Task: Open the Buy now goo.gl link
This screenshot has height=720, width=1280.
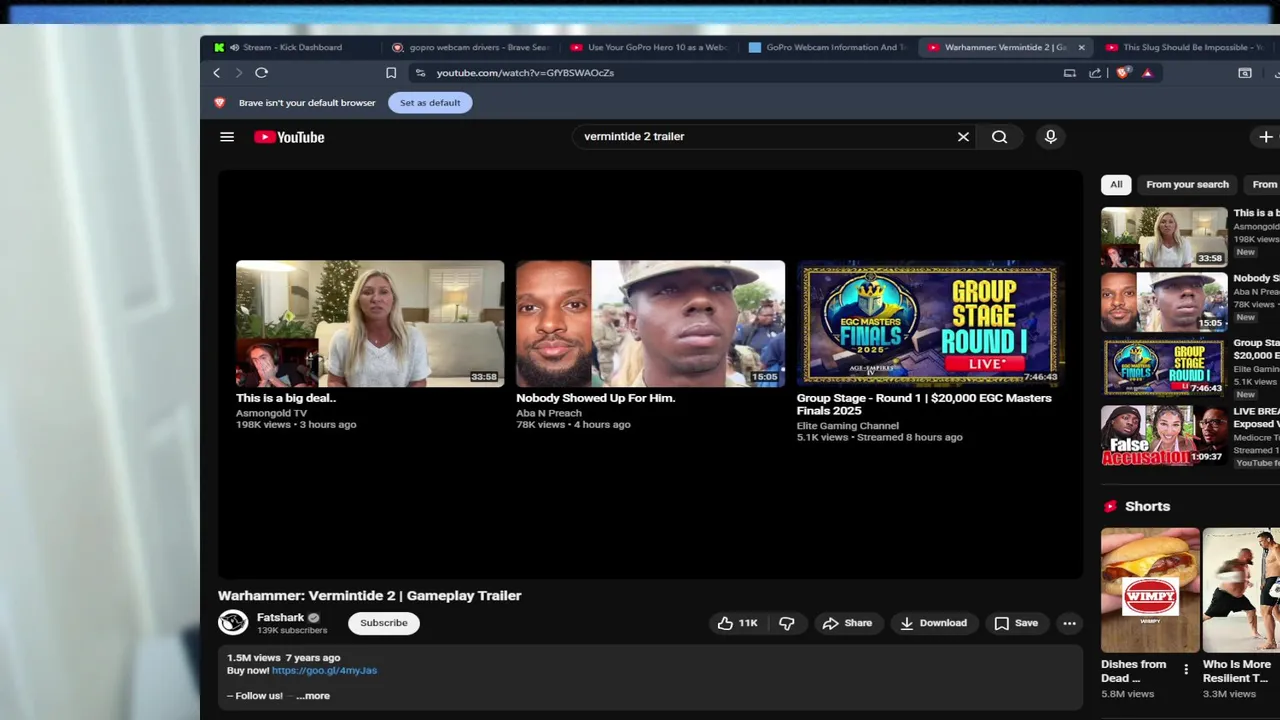Action: tap(324, 671)
